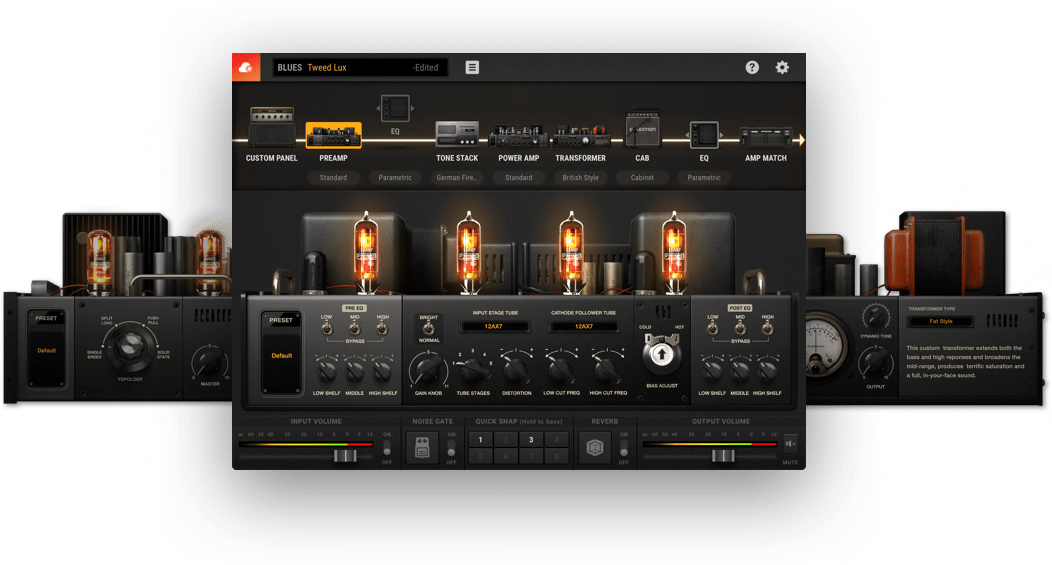Click the Pre EQ Middle knob
Screen dimensions: 1052x565
(x=354, y=370)
